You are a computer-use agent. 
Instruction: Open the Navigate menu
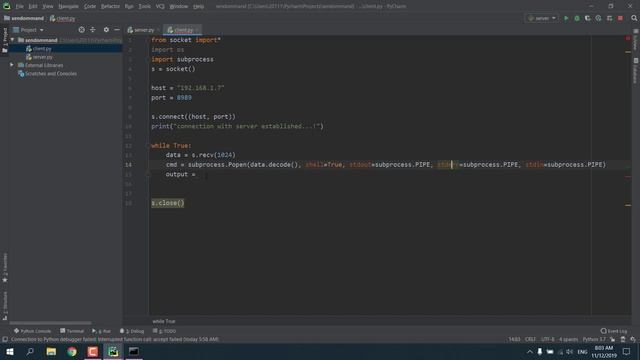pyautogui.click(x=68, y=6)
